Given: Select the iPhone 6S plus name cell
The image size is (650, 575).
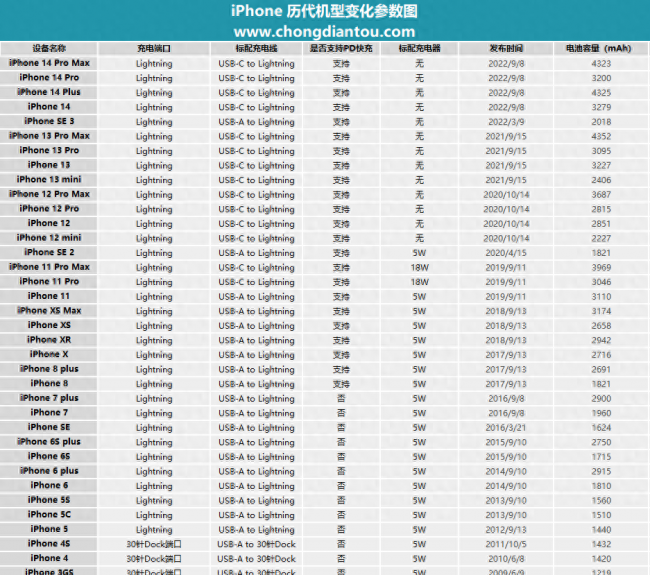Looking at the screenshot, I should click(49, 442).
